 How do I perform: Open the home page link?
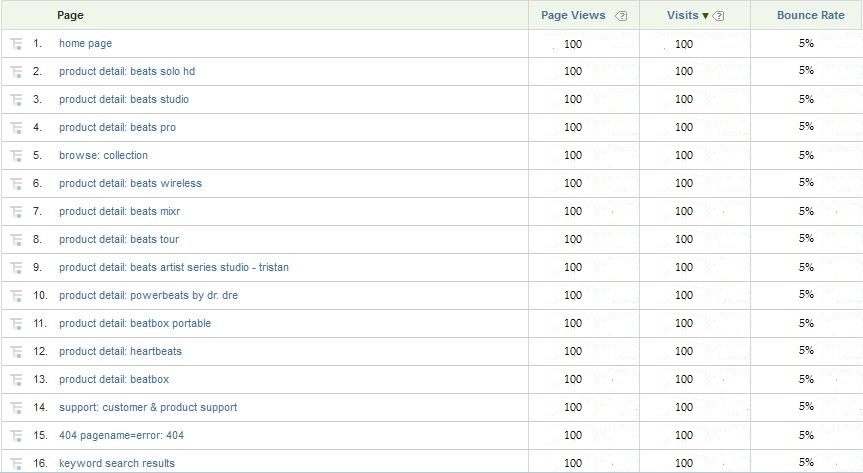[85, 44]
